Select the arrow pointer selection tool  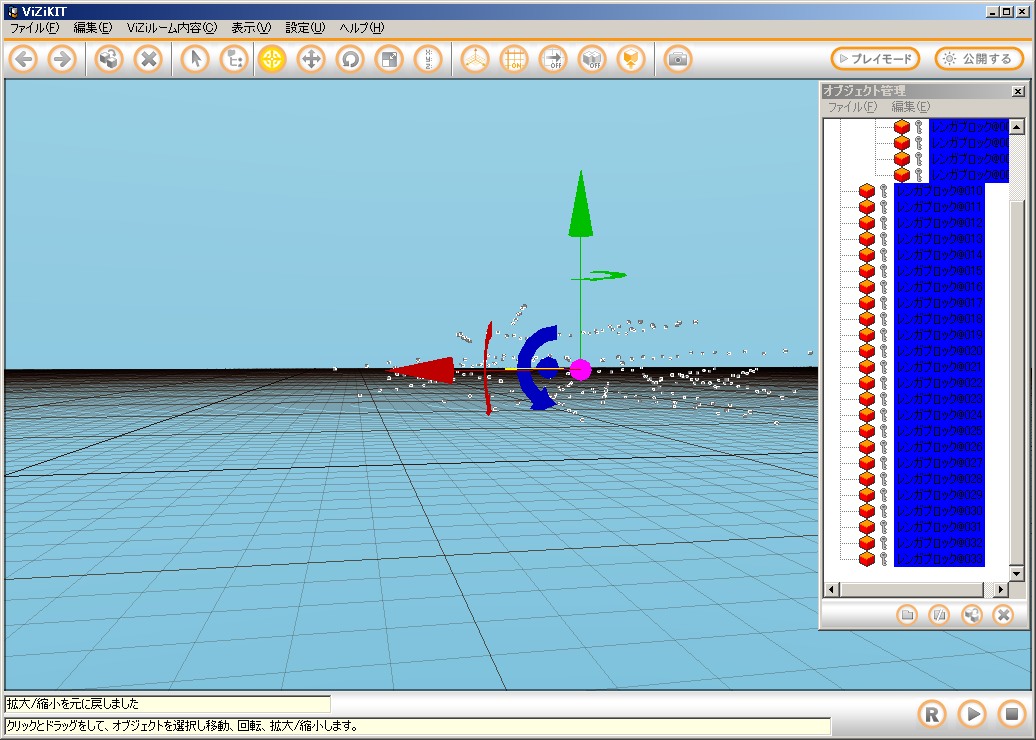point(195,59)
